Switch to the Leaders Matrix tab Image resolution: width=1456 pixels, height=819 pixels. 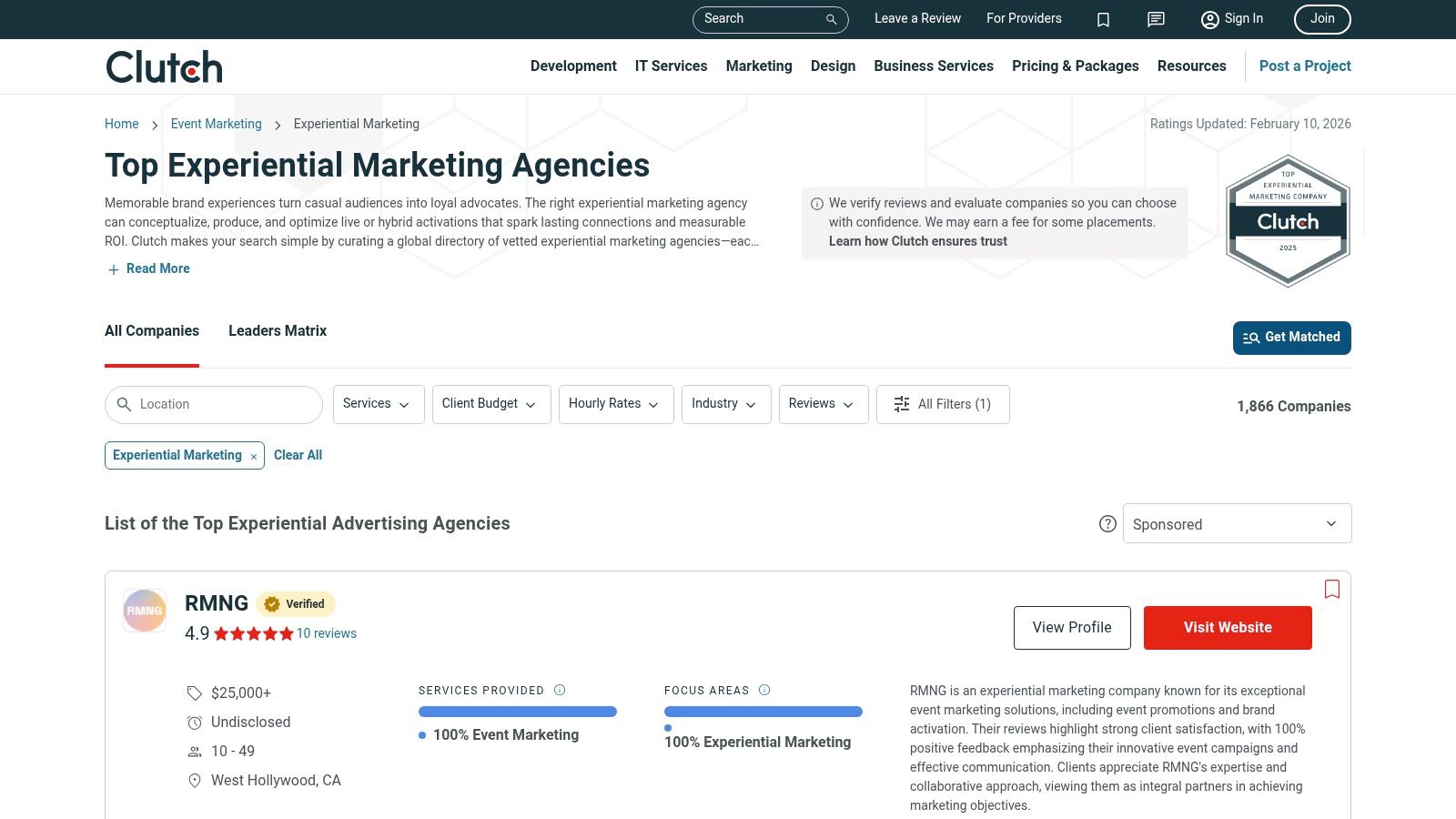[277, 330]
